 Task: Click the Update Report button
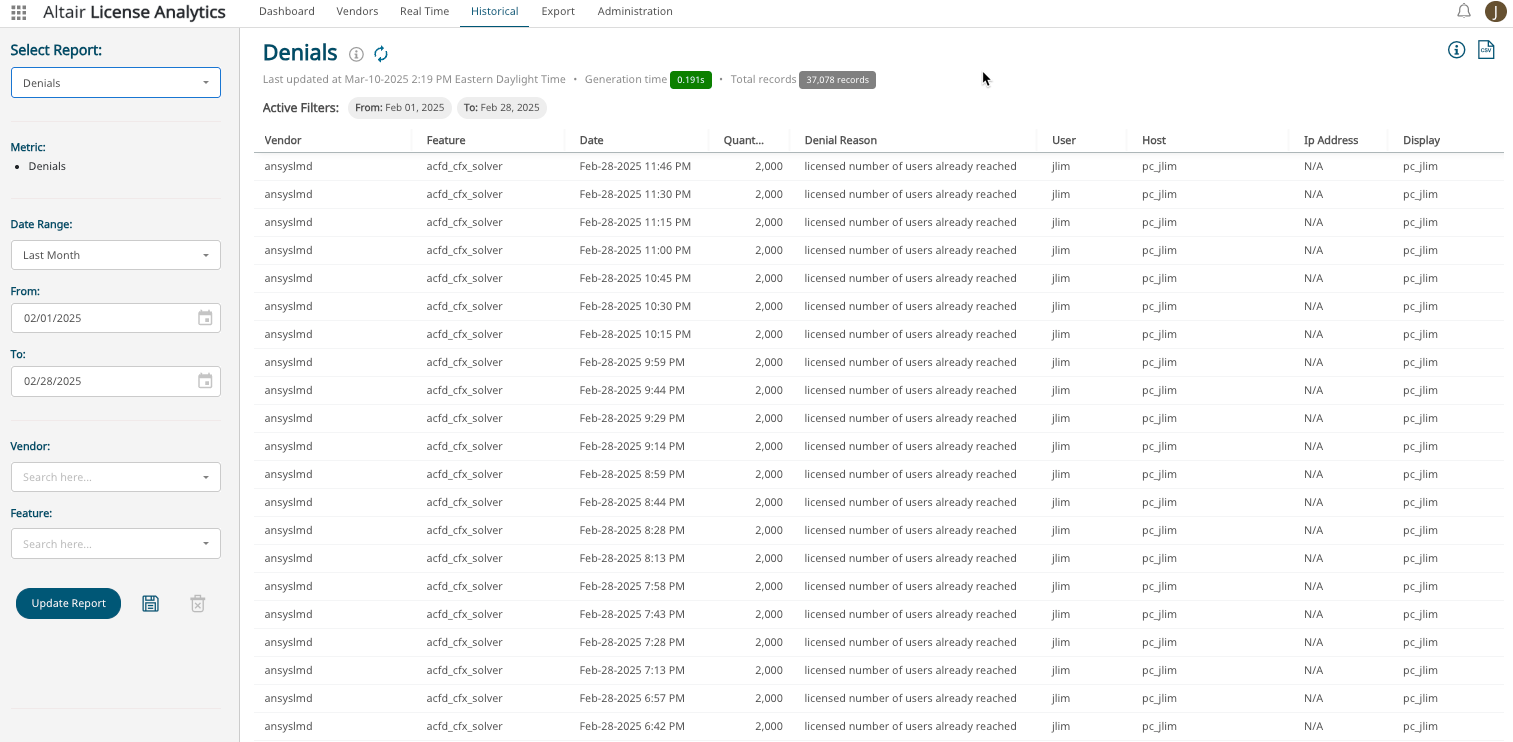point(68,603)
